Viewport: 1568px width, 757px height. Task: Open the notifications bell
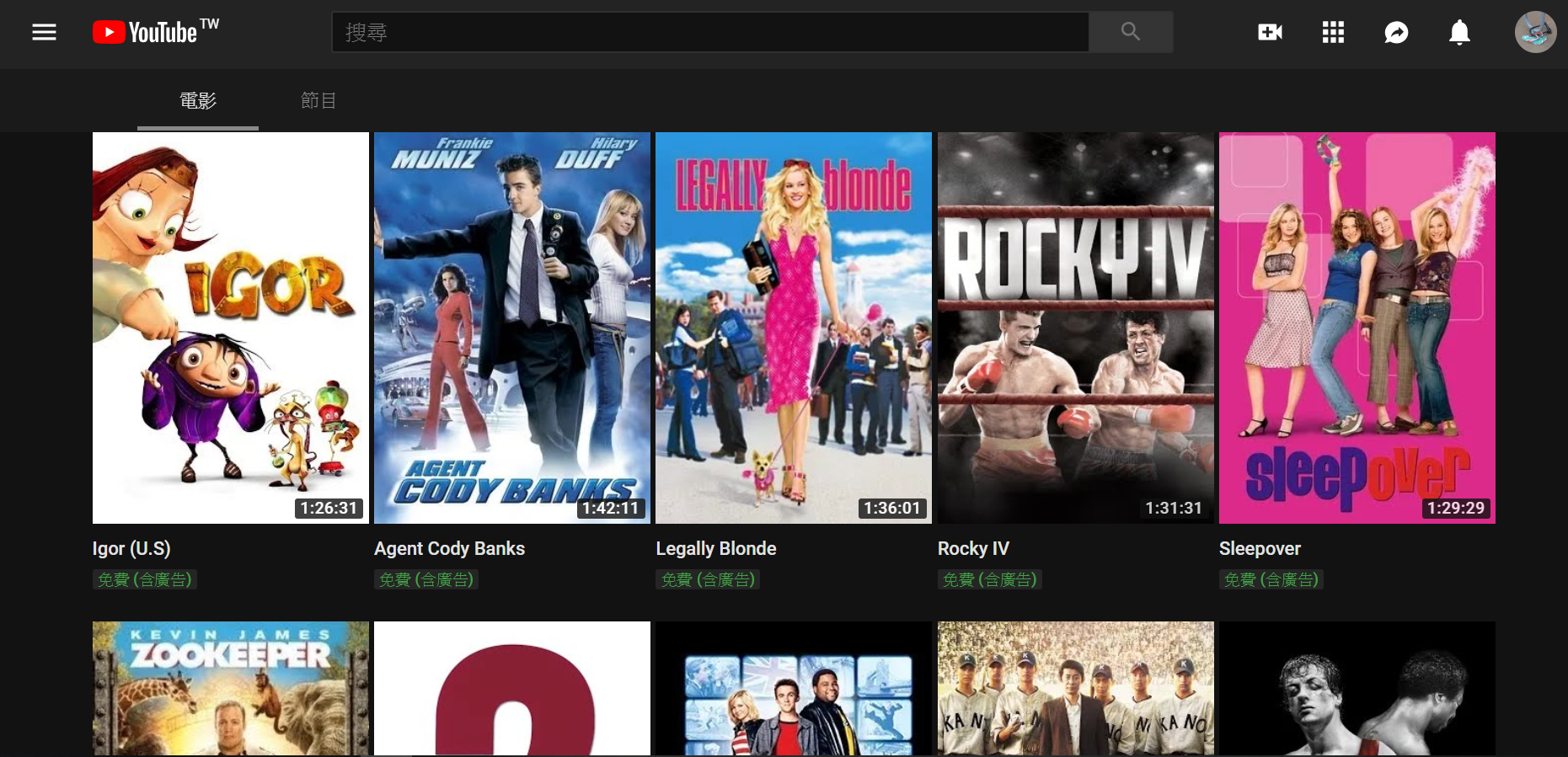pos(1459,32)
